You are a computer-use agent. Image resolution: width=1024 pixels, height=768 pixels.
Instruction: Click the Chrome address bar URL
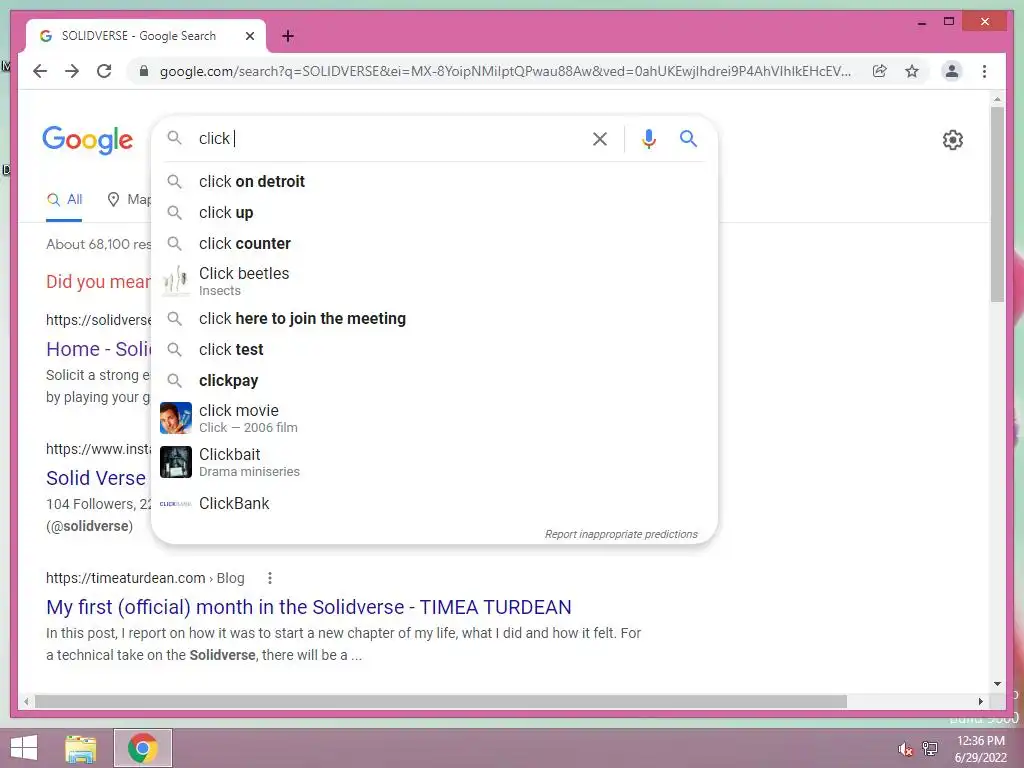(505, 71)
